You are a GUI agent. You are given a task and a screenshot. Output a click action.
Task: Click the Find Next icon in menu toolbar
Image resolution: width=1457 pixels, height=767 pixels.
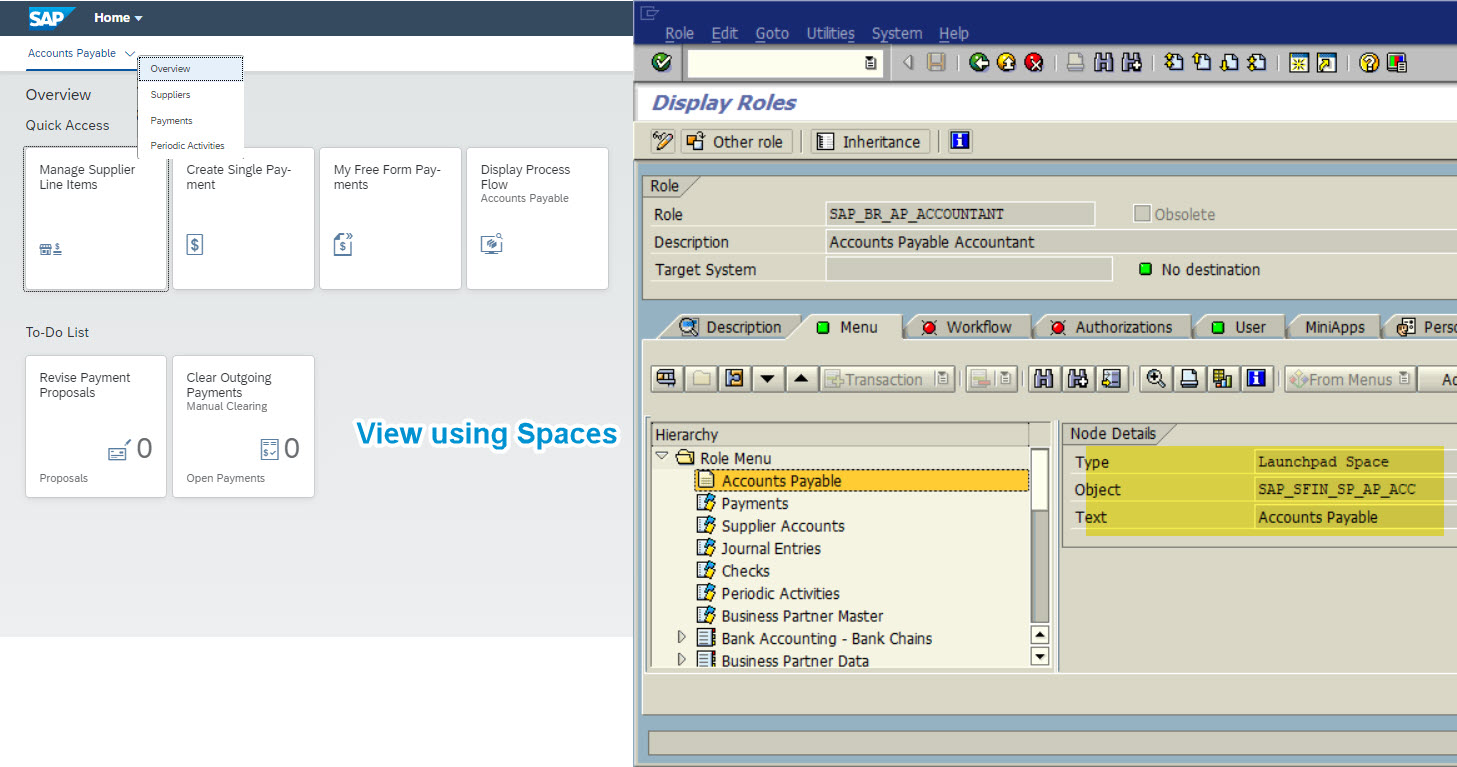[x=1077, y=379]
